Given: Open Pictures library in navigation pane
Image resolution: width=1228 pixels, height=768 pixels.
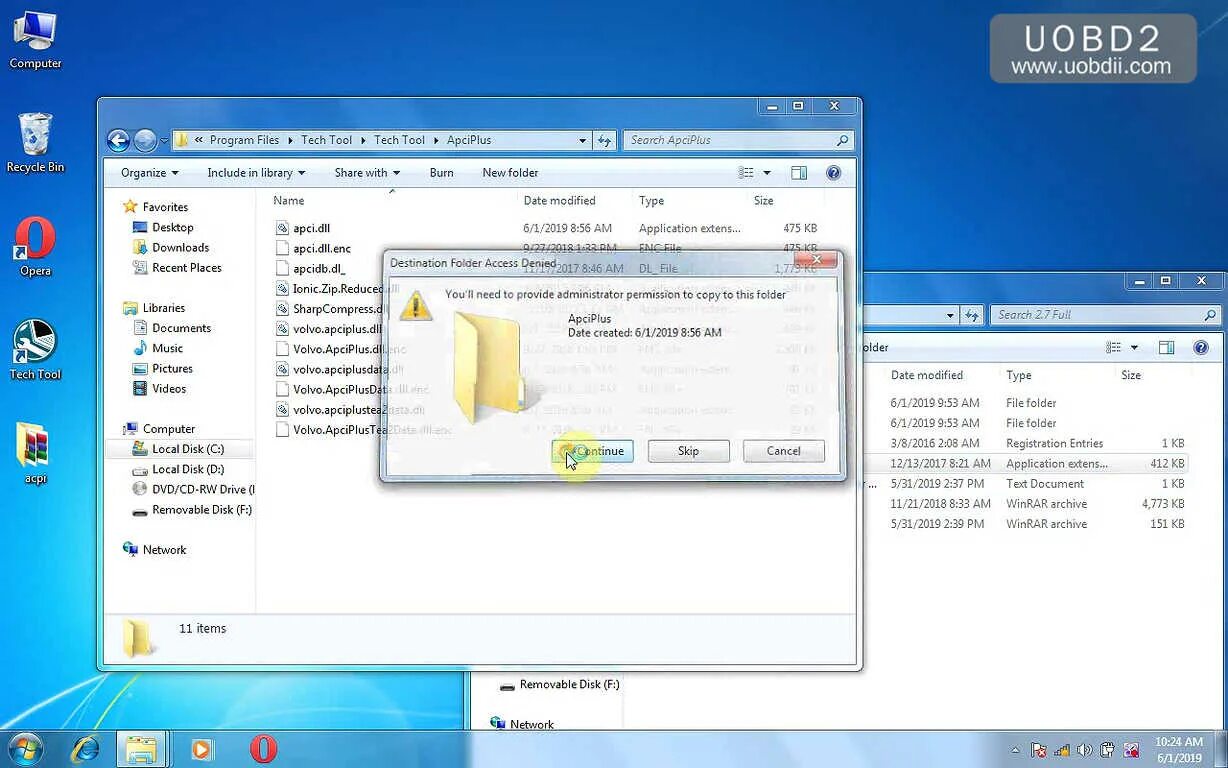Looking at the screenshot, I should (172, 368).
